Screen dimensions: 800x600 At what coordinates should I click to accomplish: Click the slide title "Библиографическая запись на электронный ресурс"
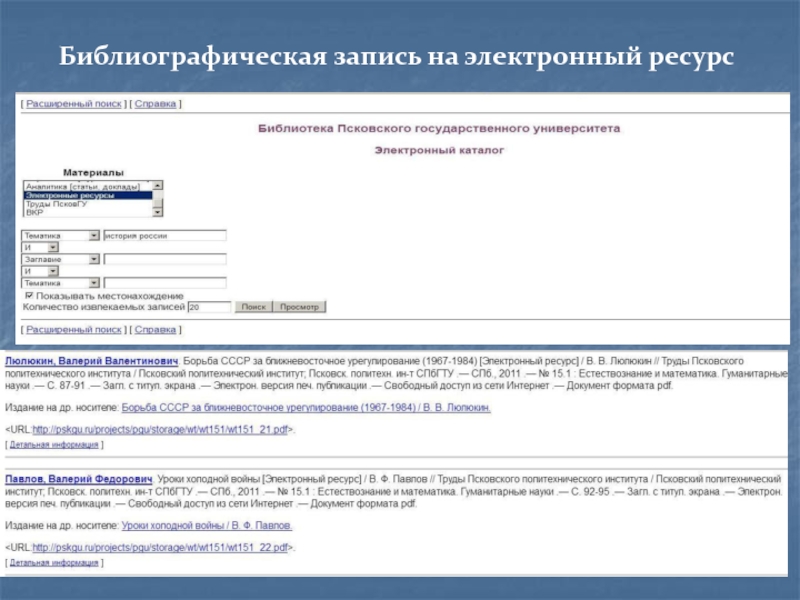tap(396, 56)
